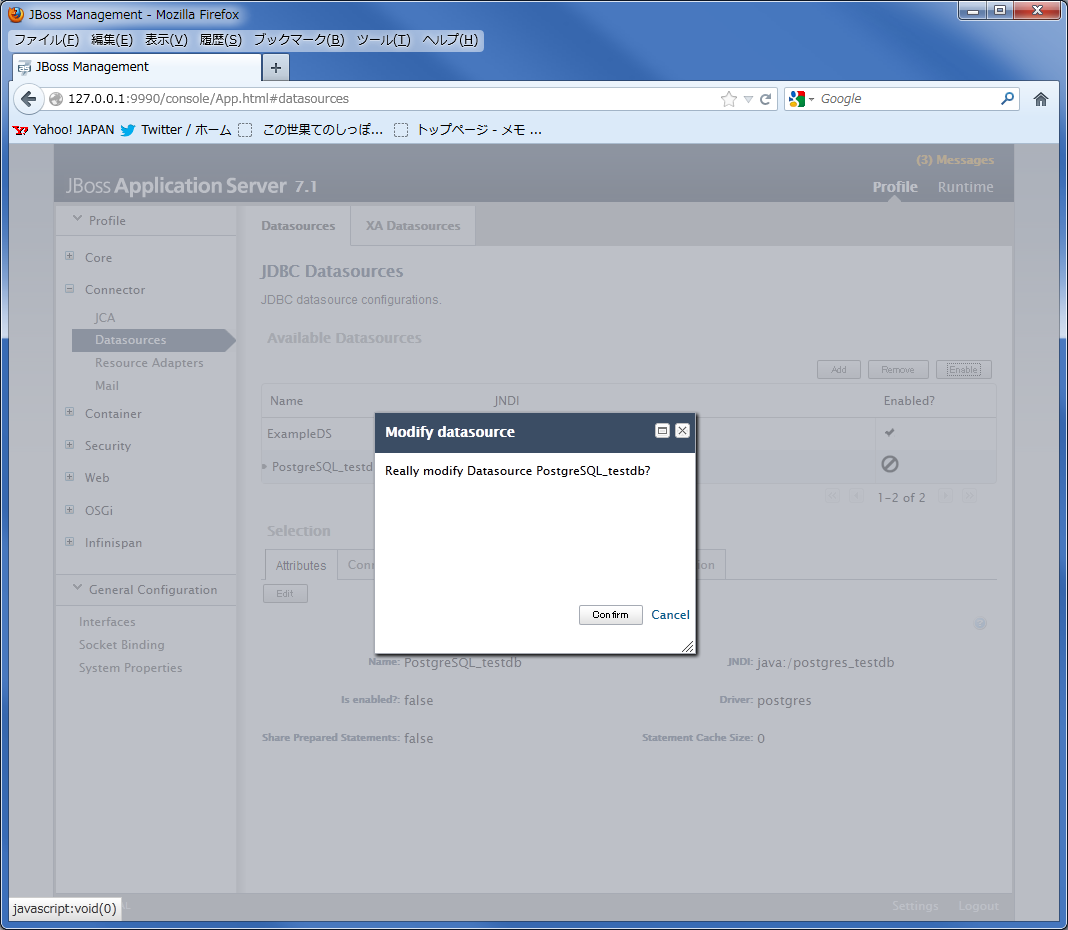Open the トップページ - メモ bookmark

click(468, 129)
